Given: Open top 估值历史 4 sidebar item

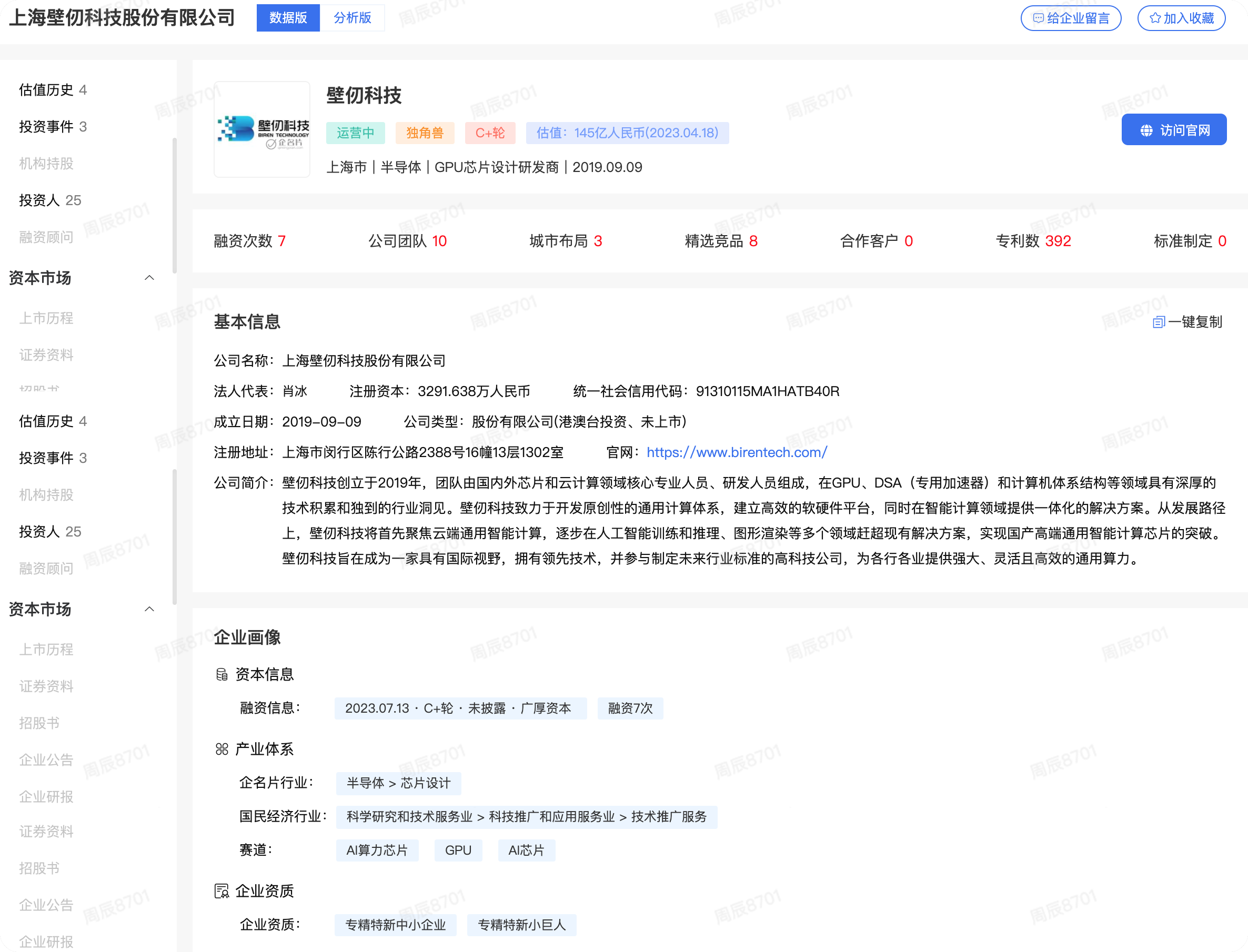Looking at the screenshot, I should 53,90.
